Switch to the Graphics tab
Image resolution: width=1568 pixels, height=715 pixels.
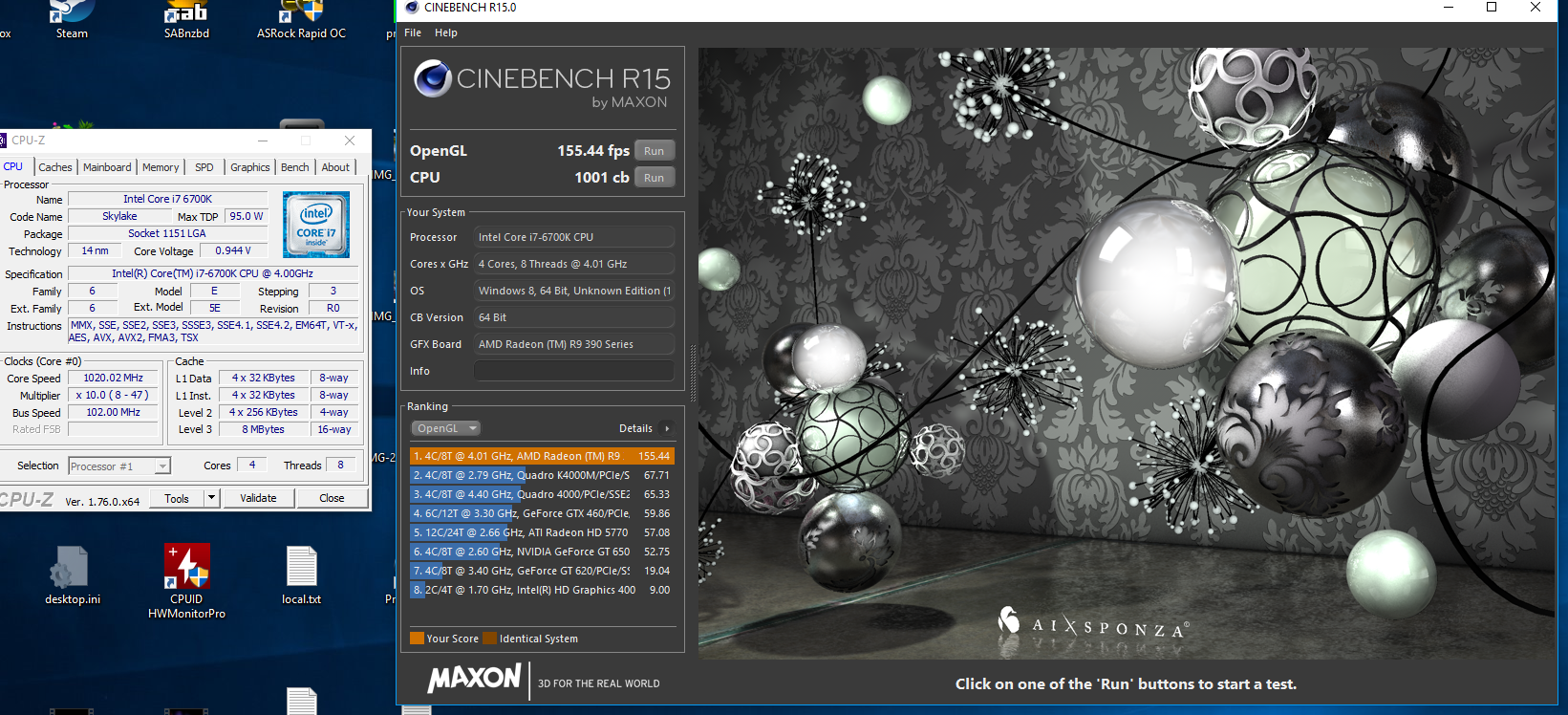(x=250, y=167)
